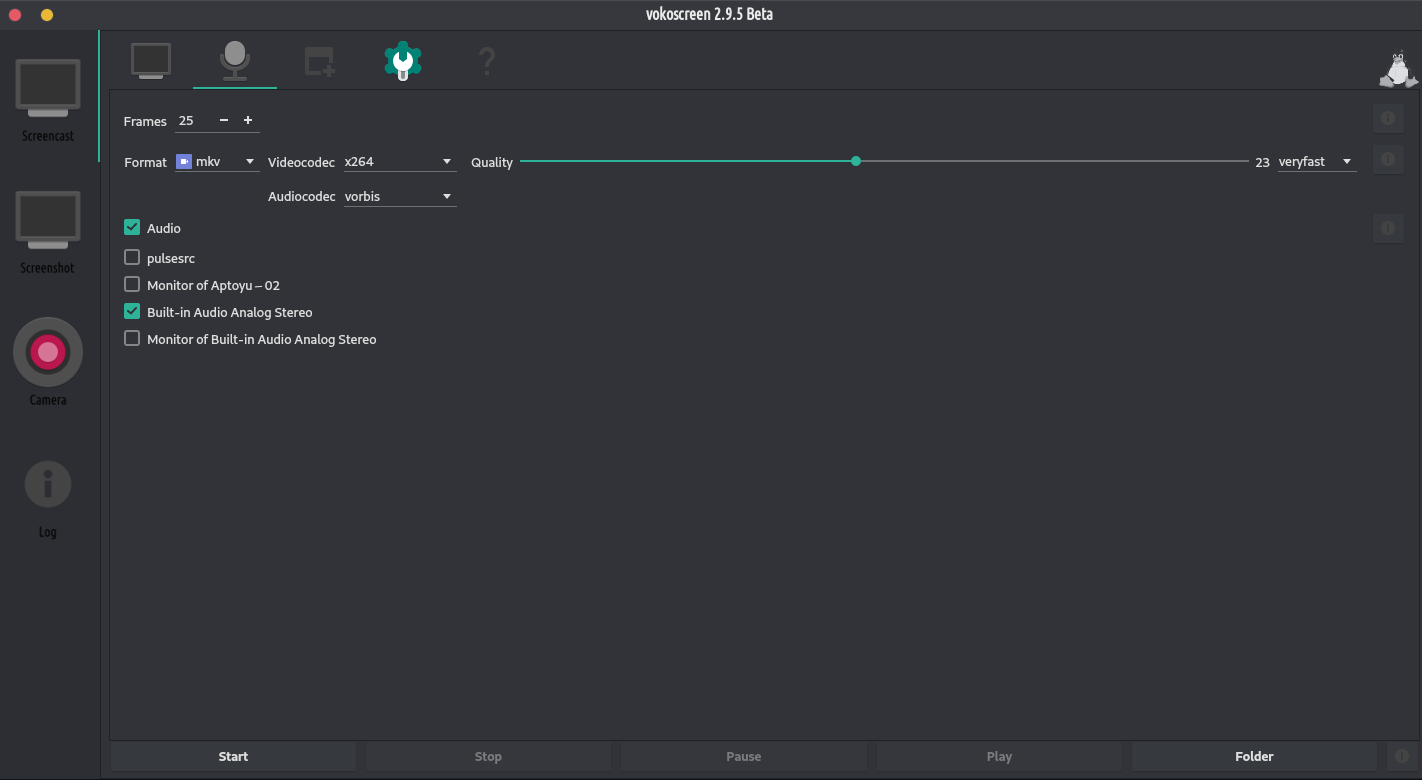Image resolution: width=1422 pixels, height=780 pixels.
Task: Expand the vorbis Audiocodec dropdown
Action: [400, 197]
